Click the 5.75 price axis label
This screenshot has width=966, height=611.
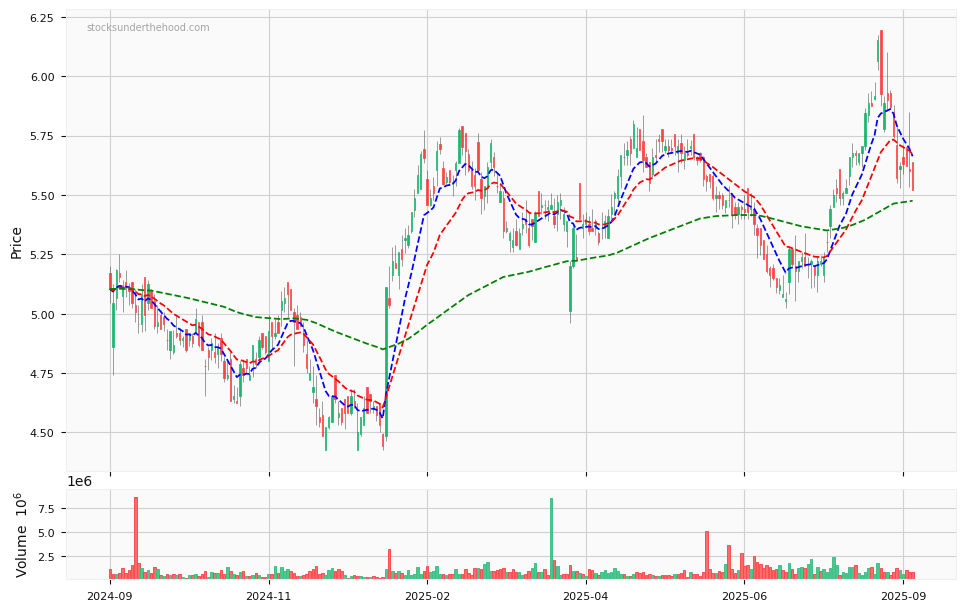(x=41, y=136)
